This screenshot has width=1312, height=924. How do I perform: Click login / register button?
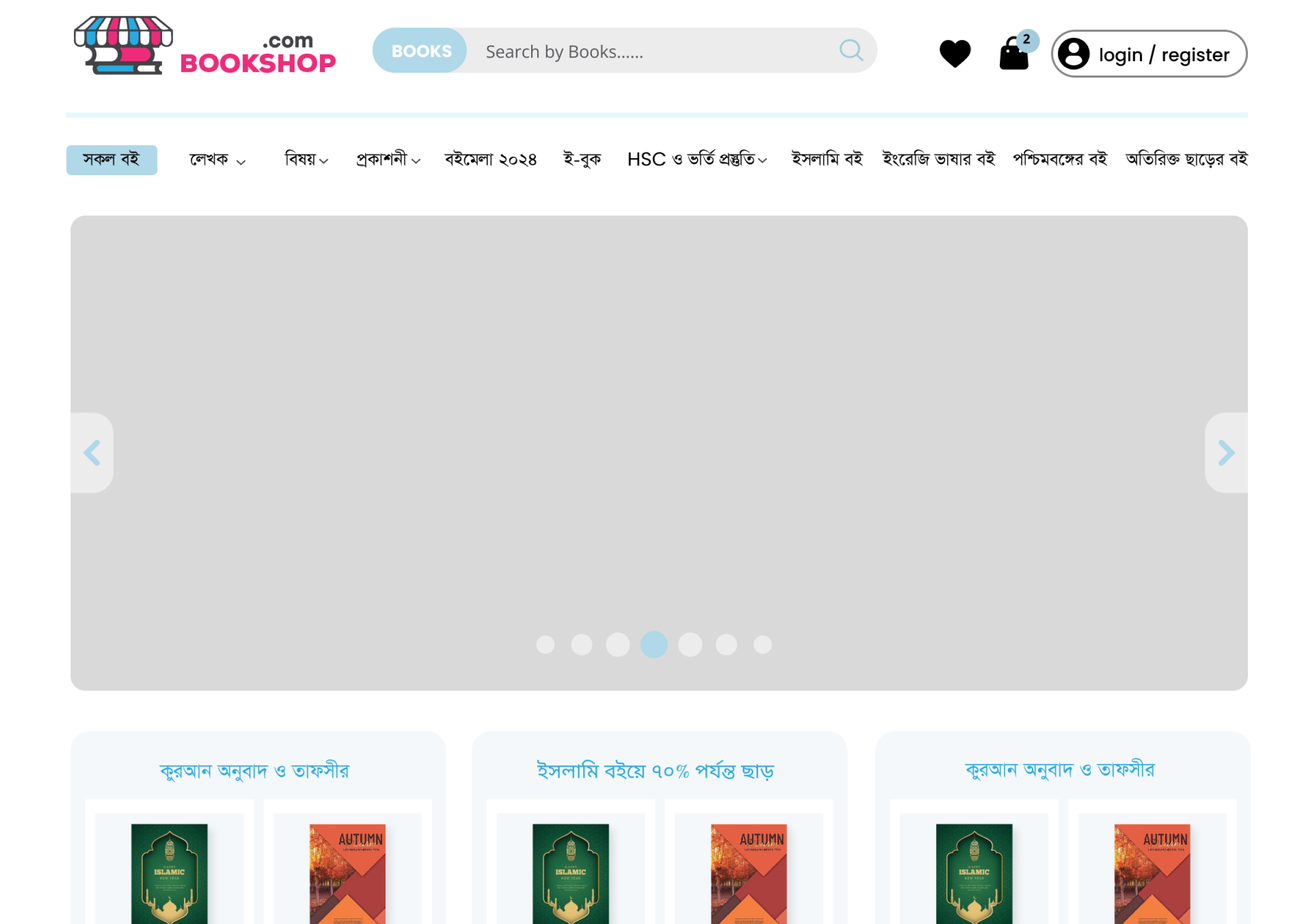[x=1149, y=54]
